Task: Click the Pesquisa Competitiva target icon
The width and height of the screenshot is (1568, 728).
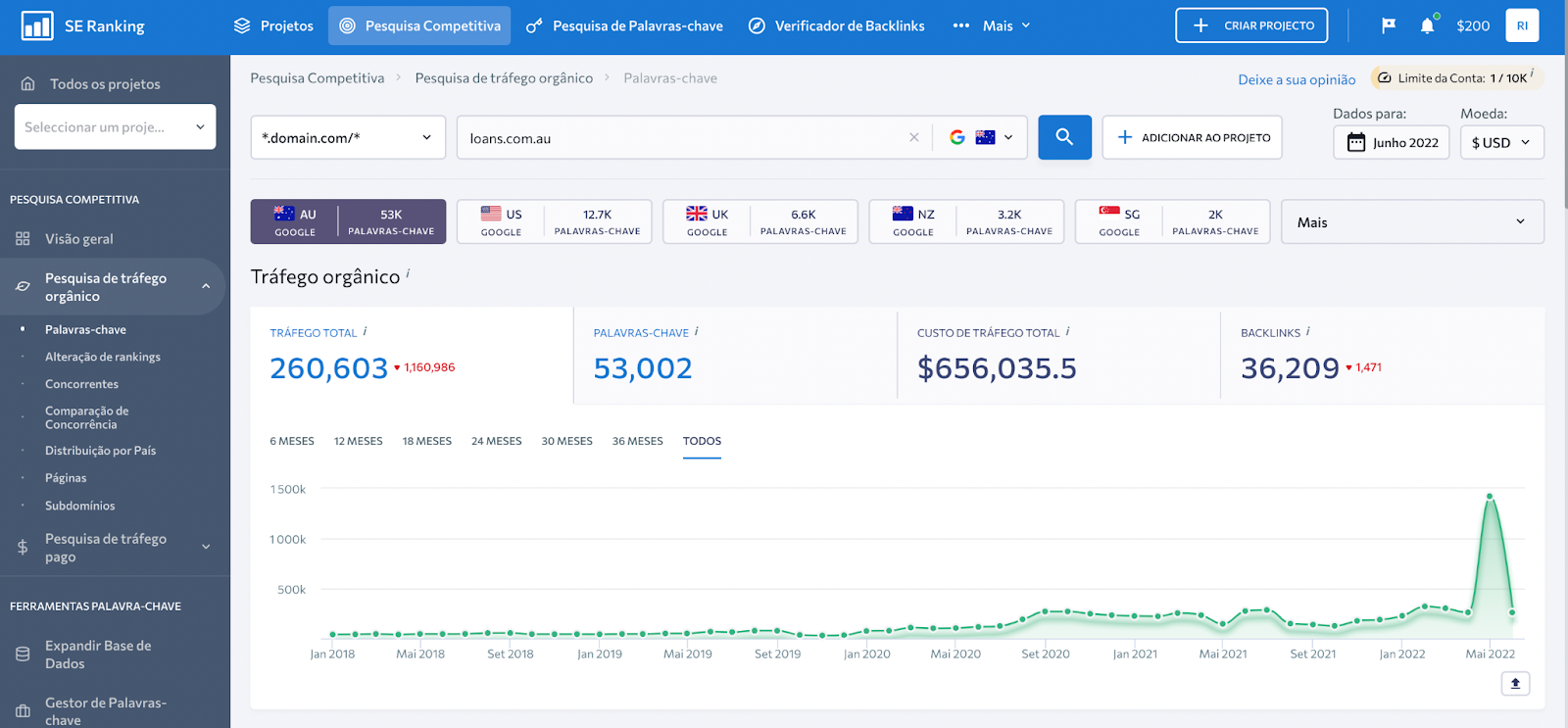Action: 347,25
